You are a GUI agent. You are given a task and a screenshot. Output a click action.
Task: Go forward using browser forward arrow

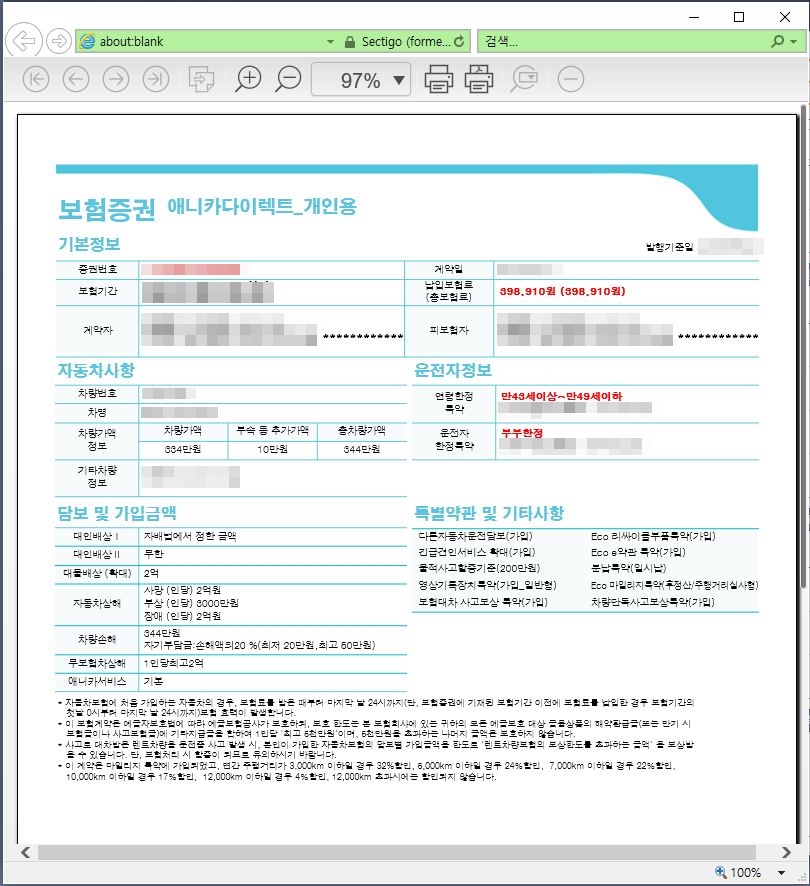point(59,41)
